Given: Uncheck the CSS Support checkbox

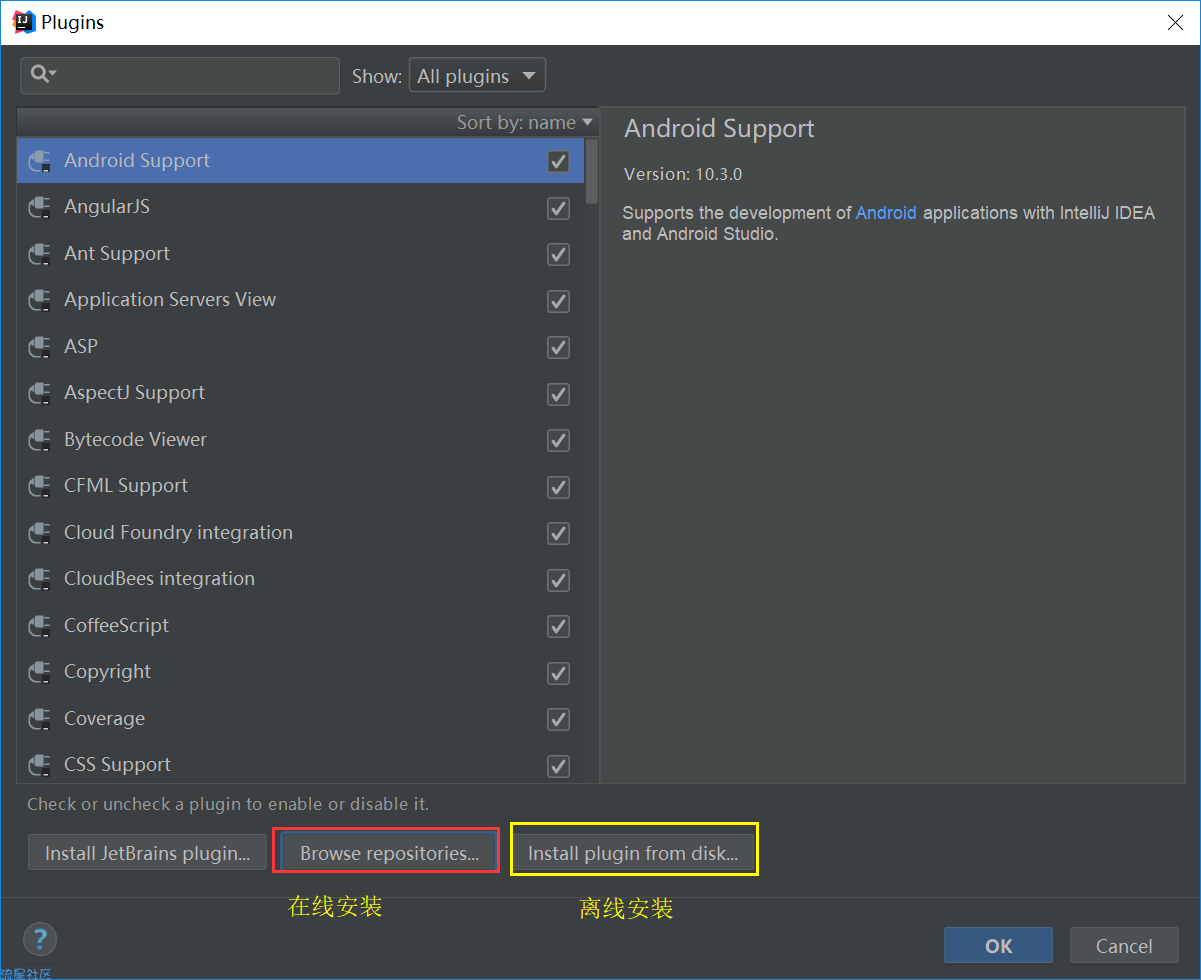Looking at the screenshot, I should point(558,766).
